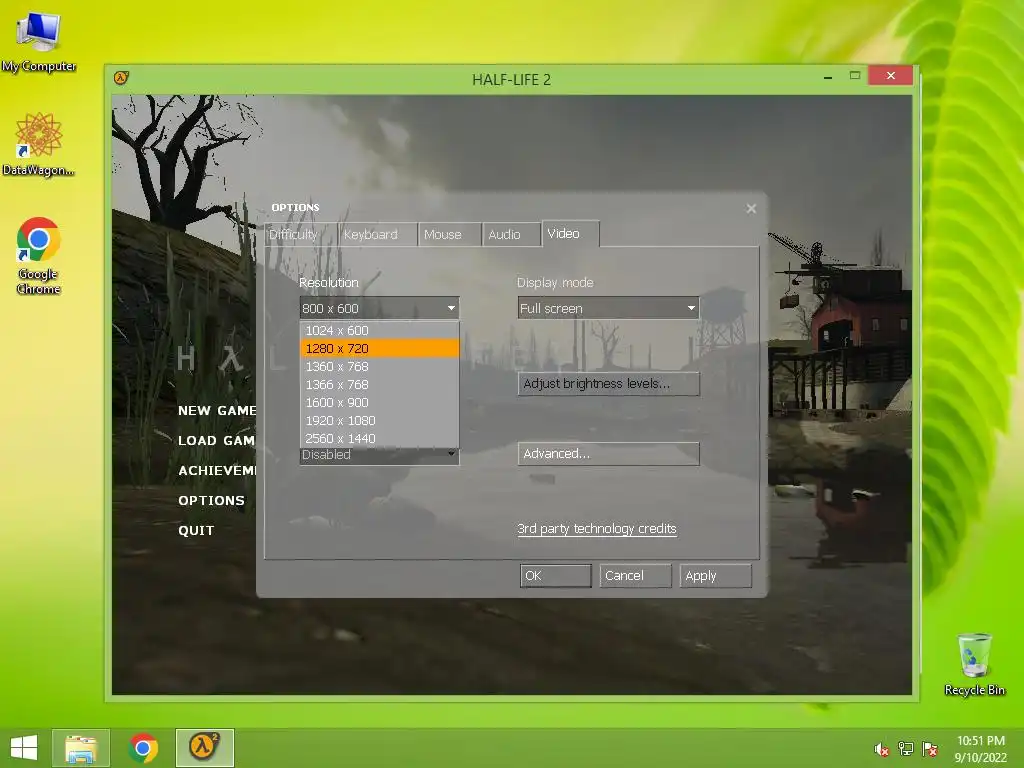Screen dimensions: 1024x768
Task: Open the dropdown showing Disabled
Action: [x=379, y=455]
